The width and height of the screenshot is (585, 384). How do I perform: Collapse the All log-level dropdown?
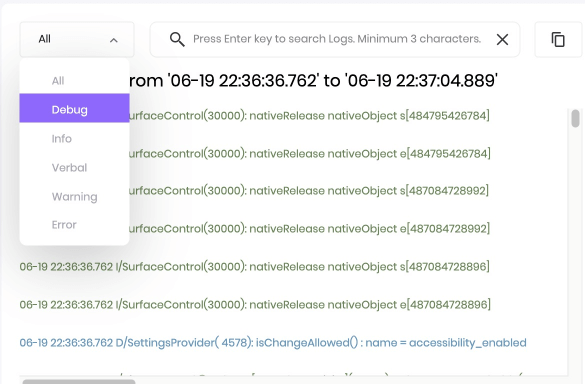click(77, 39)
